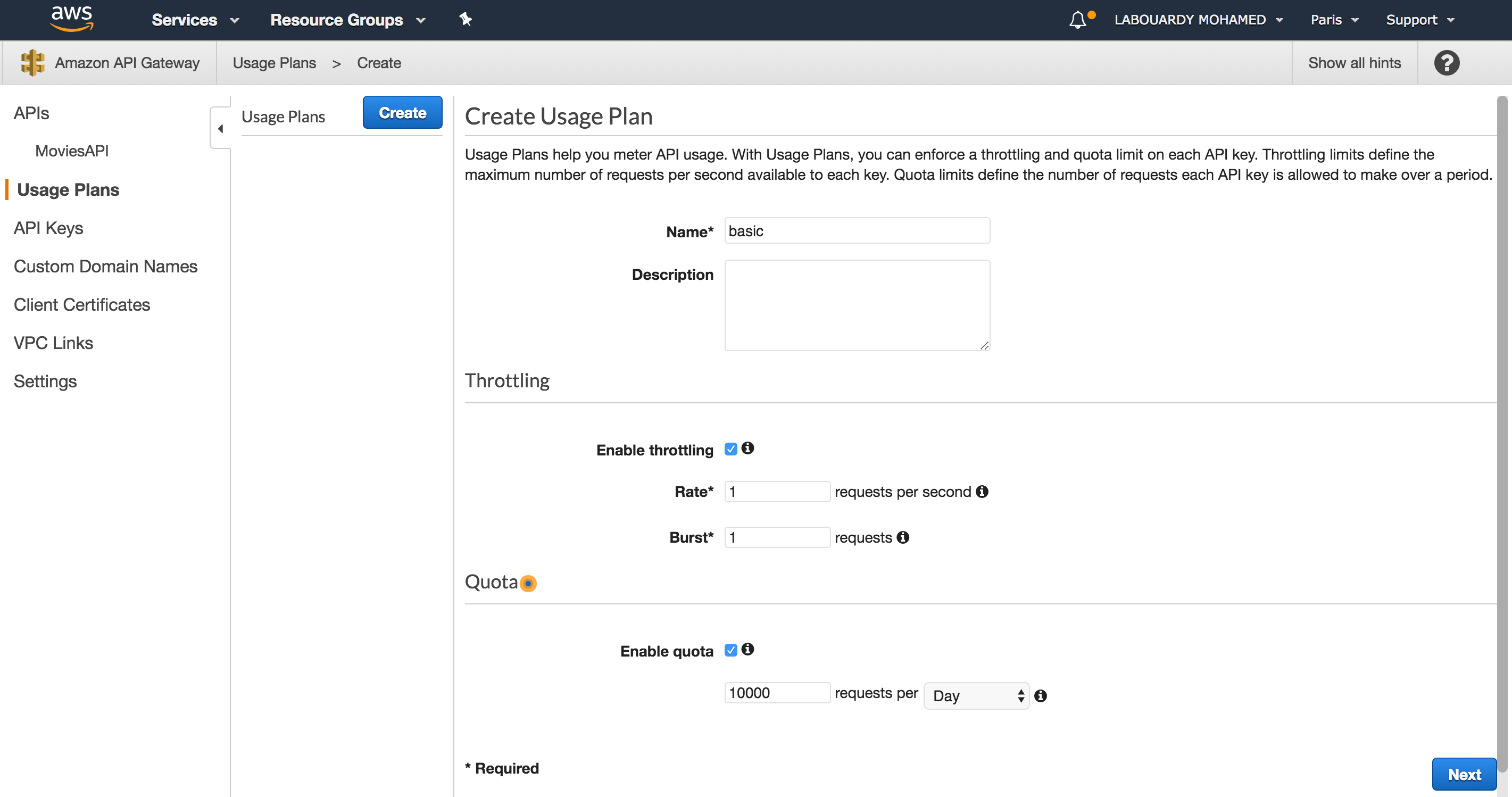1512x797 pixels.
Task: Click the info icon beside Burst requests
Action: 902,537
